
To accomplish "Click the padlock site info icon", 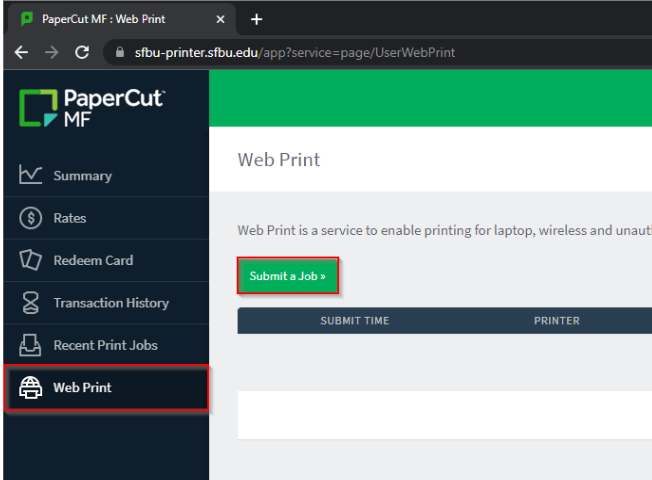I will 120,52.
